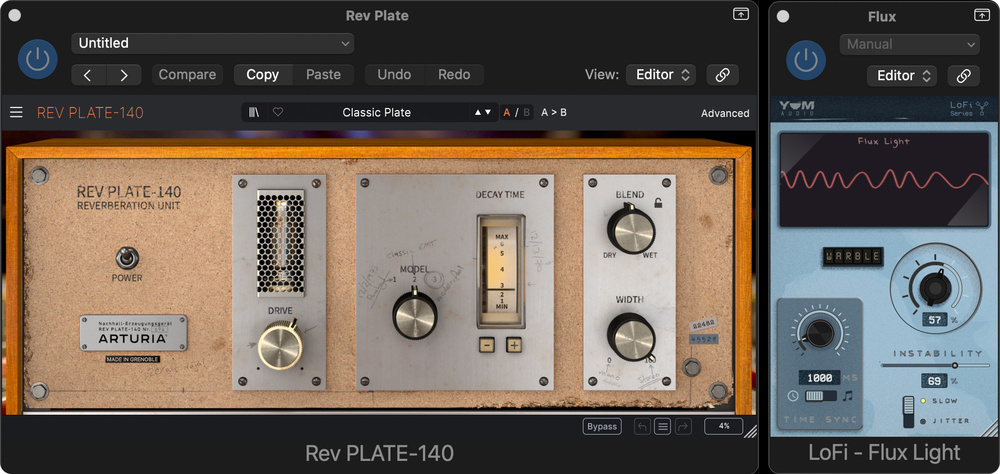Click the decay time minus button
This screenshot has height=474, width=1000.
click(486, 345)
